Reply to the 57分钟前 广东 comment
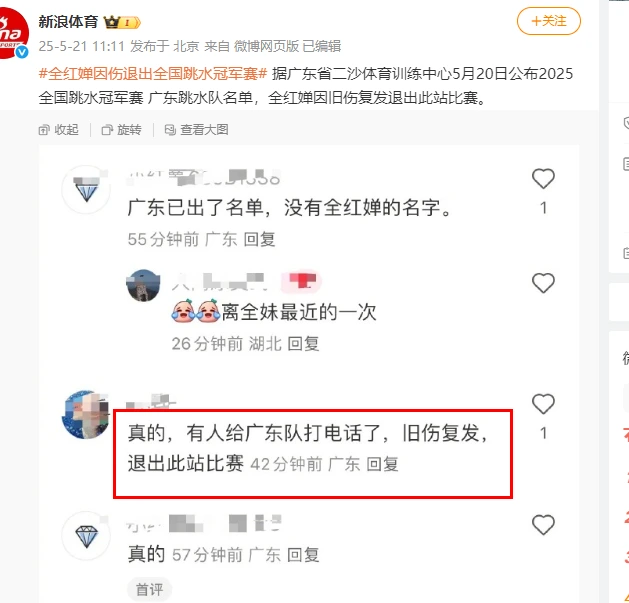The width and height of the screenshot is (629, 603). click(303, 555)
